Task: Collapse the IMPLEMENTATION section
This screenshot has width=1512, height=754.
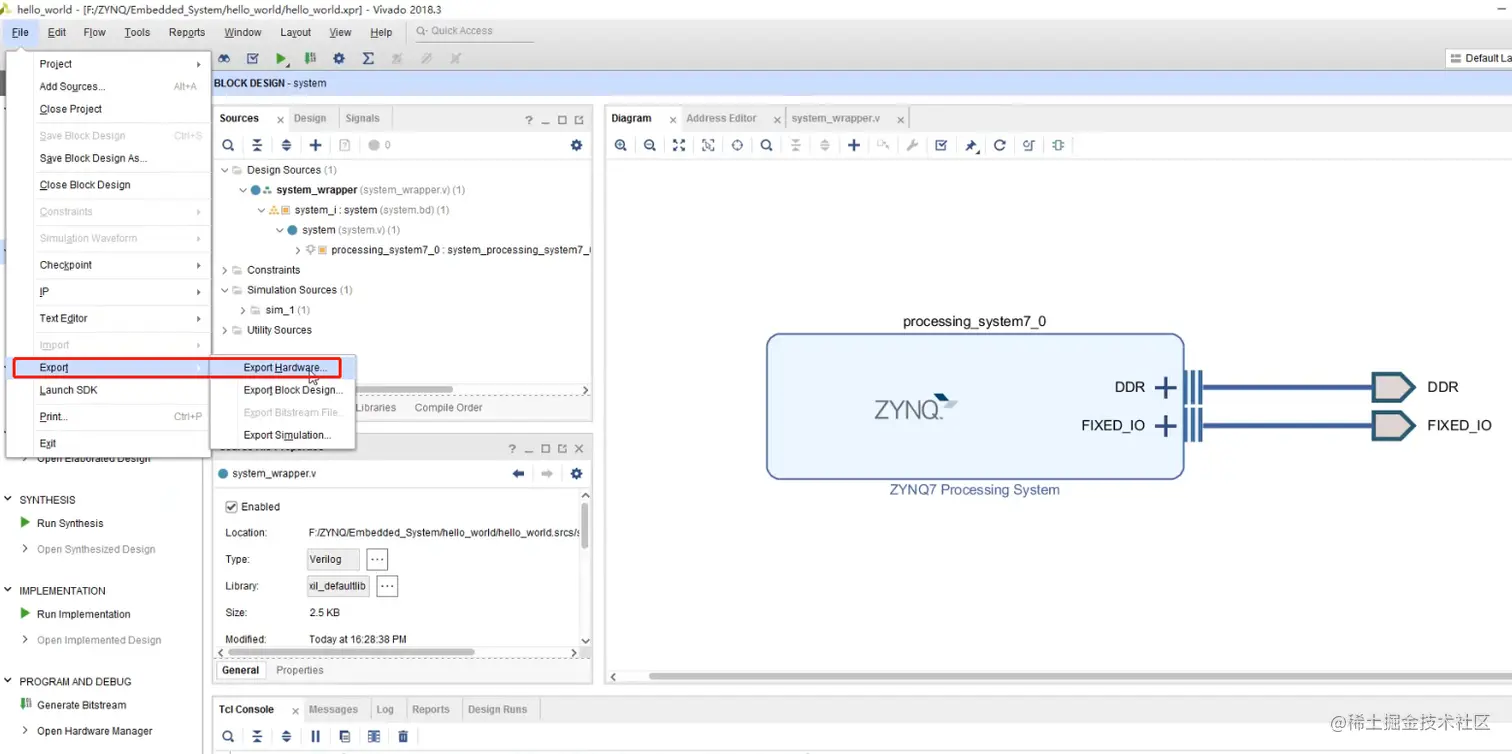Action: tap(8, 590)
